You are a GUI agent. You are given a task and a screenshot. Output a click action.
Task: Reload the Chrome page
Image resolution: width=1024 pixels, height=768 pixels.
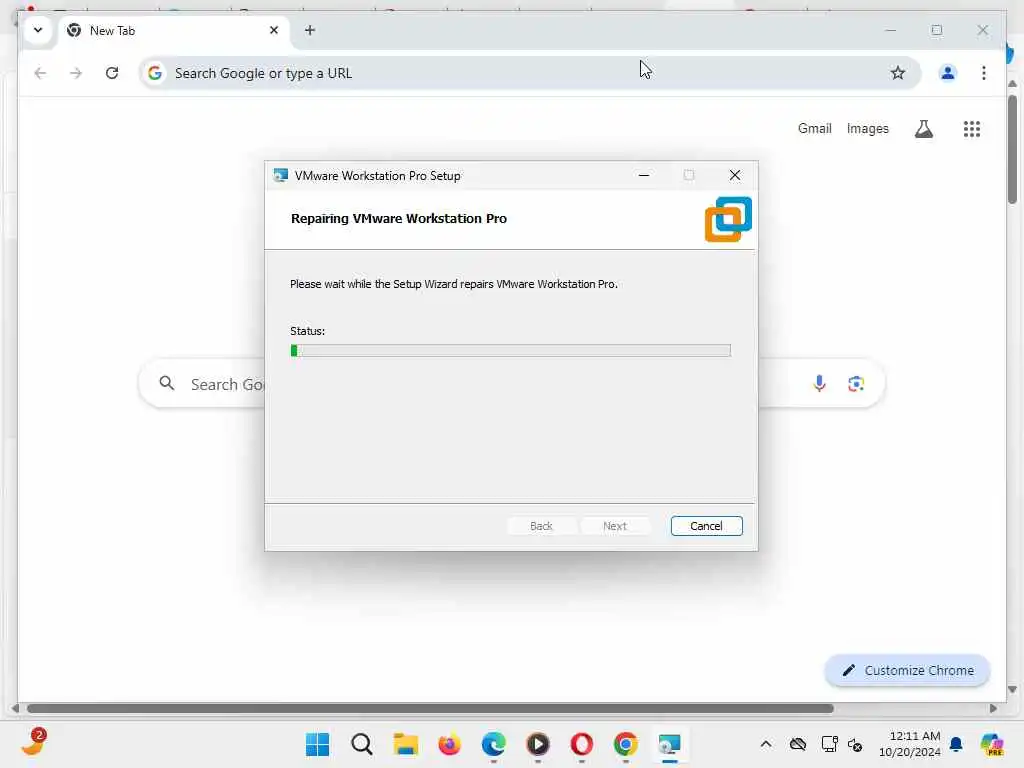coord(112,73)
